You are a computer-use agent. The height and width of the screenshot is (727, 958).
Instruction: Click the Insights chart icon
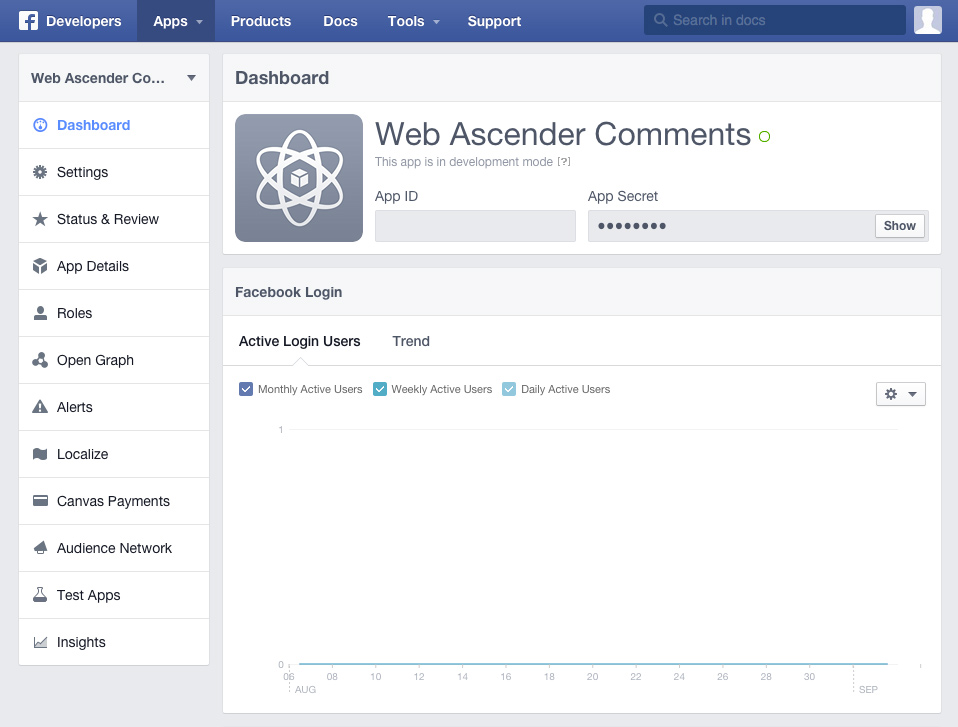(40, 642)
